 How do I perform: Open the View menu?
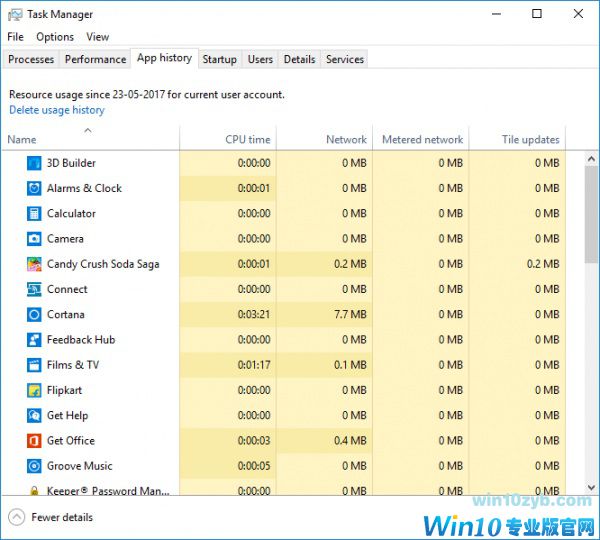click(x=98, y=37)
